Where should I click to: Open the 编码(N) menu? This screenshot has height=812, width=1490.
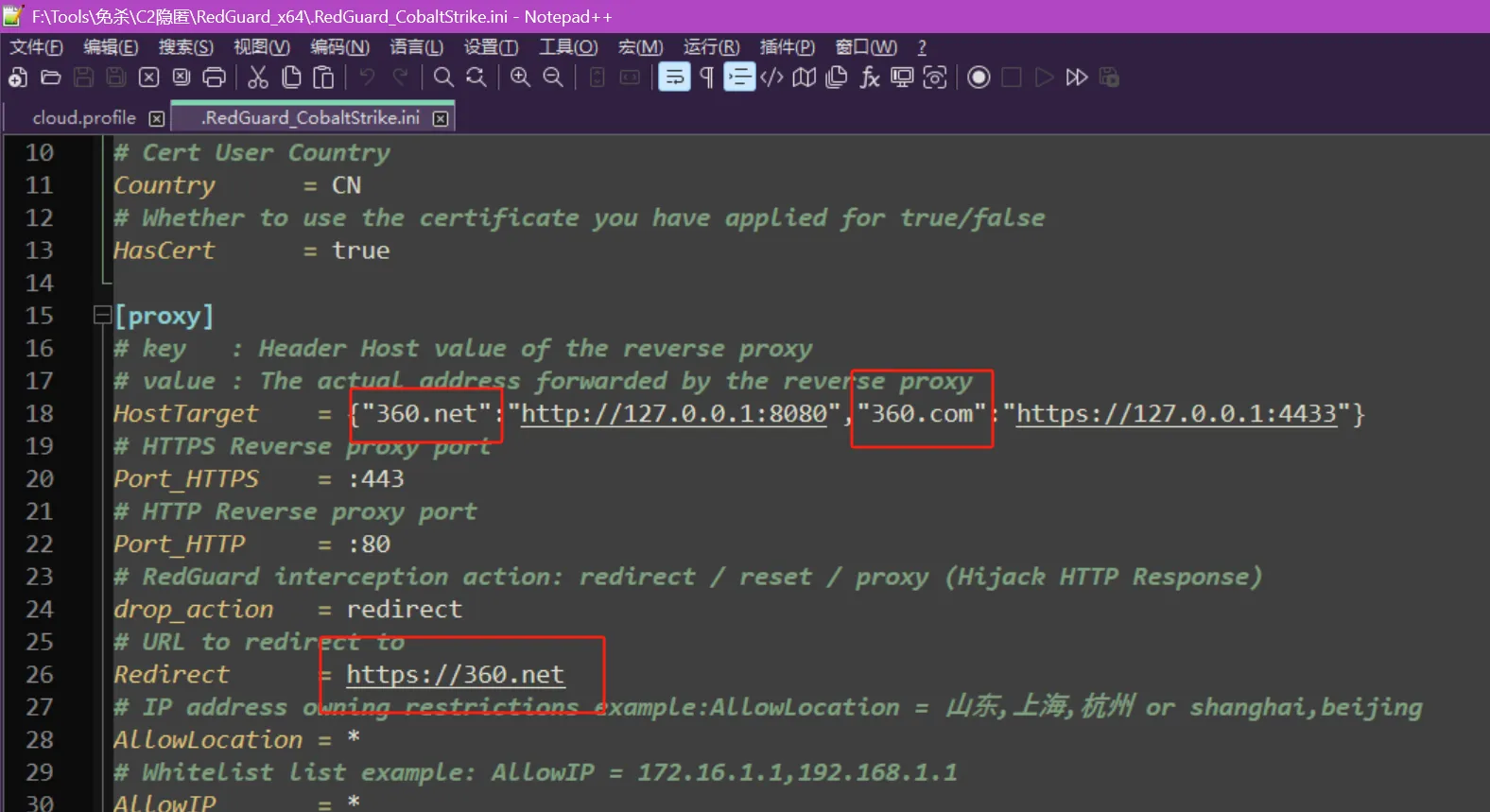tap(339, 47)
